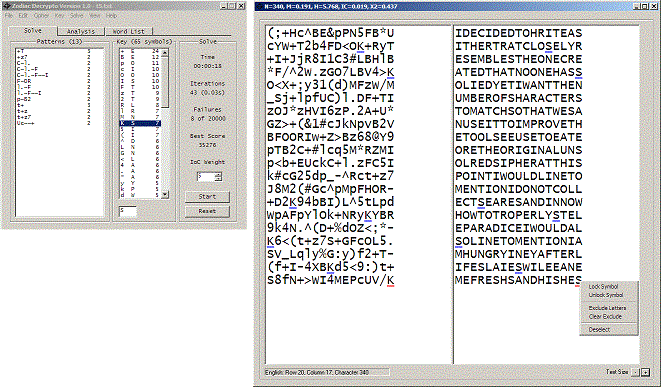
Task: Choose Deselect from context menu
Action: [x=599, y=330]
